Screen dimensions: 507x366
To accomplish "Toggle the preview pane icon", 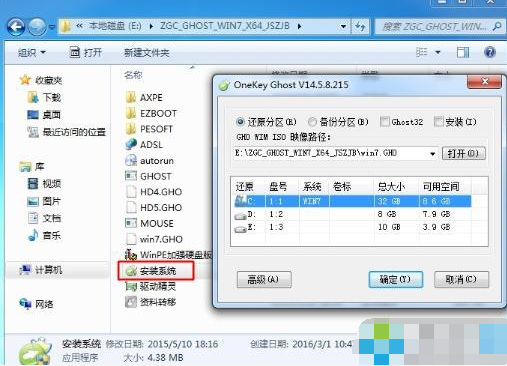I will point(463,52).
